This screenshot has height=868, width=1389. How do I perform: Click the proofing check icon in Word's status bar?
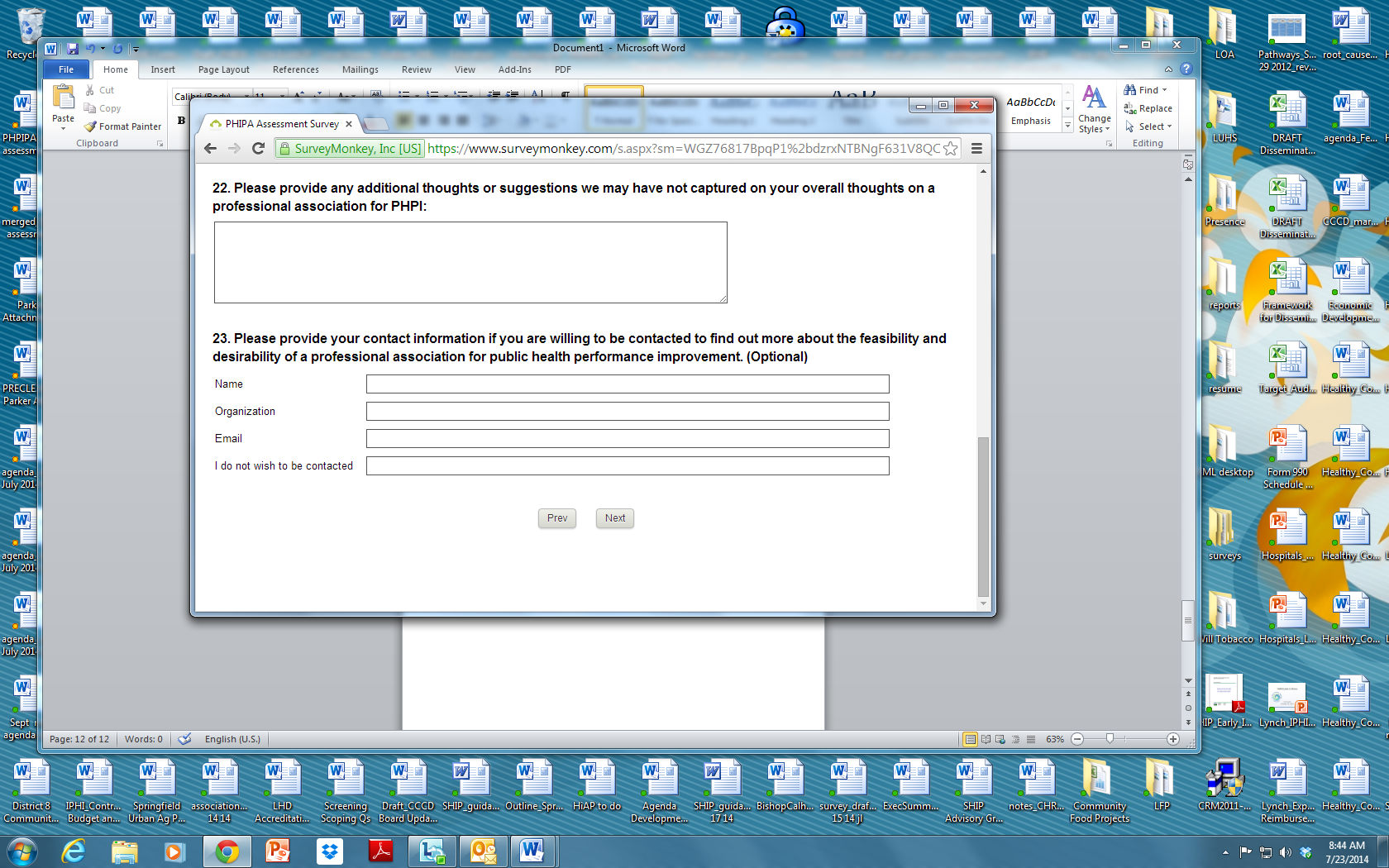tap(185, 739)
